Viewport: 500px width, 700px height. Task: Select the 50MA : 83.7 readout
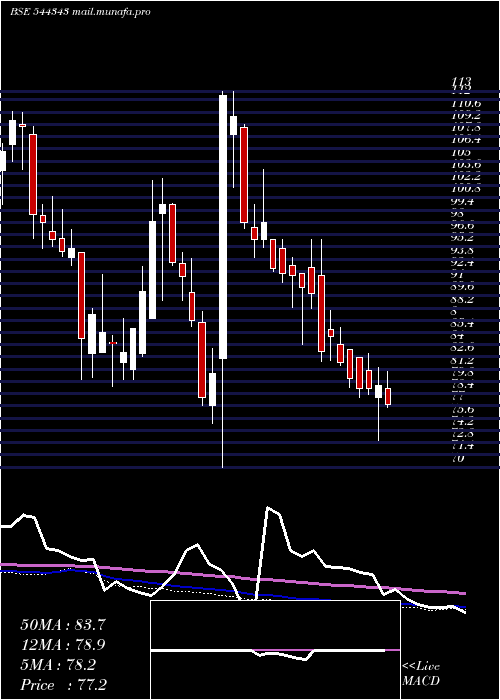pos(63,625)
